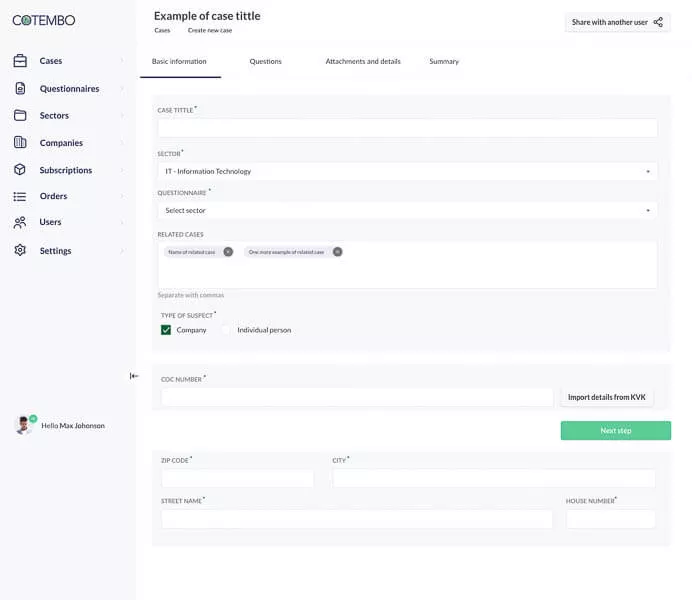Click the 'Example of case tittle' heading
The width and height of the screenshot is (692, 600).
click(x=207, y=16)
